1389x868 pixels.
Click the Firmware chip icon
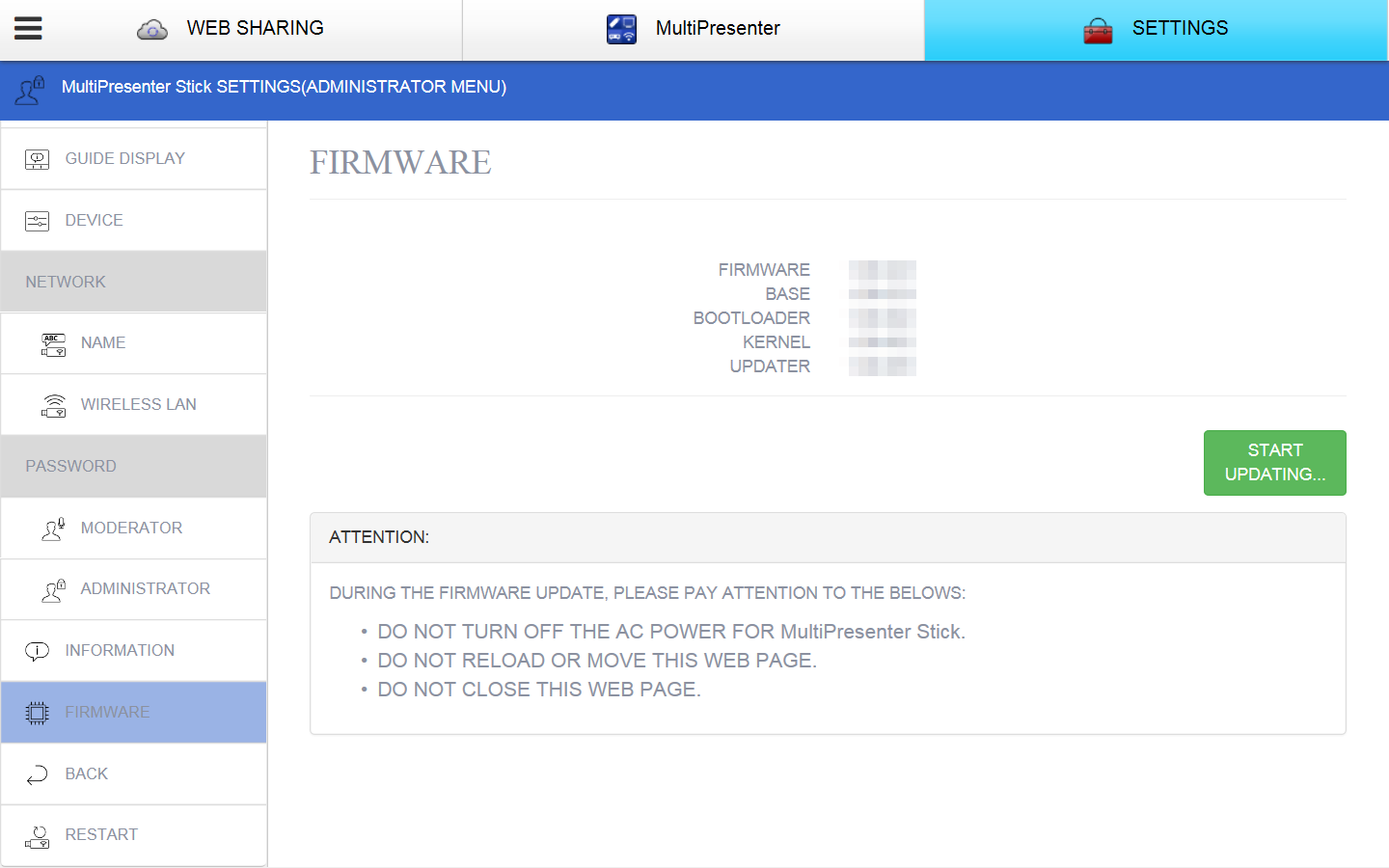tap(37, 712)
